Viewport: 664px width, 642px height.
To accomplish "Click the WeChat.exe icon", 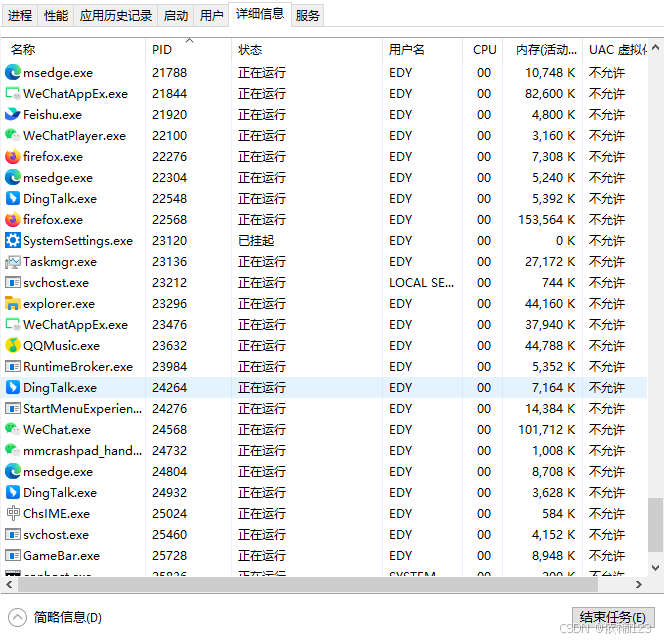I will pos(13,429).
